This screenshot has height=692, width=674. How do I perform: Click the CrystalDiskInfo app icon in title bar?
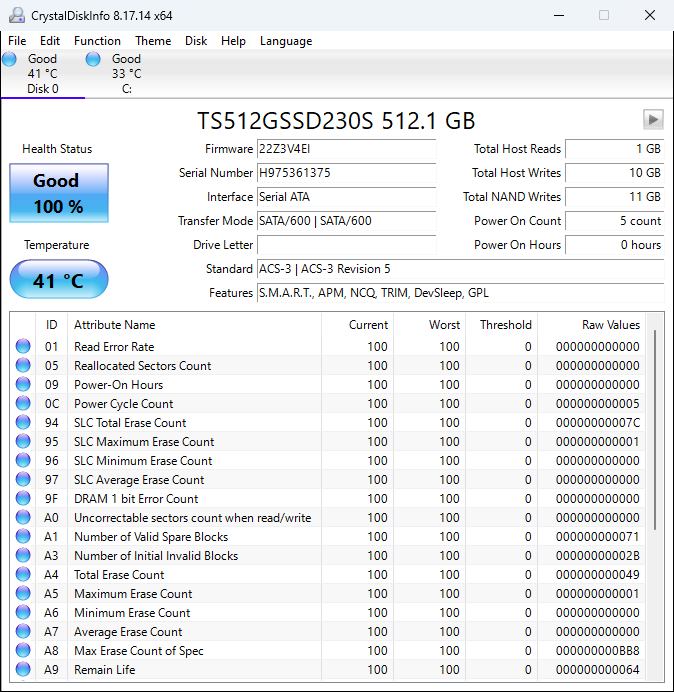coord(16,15)
